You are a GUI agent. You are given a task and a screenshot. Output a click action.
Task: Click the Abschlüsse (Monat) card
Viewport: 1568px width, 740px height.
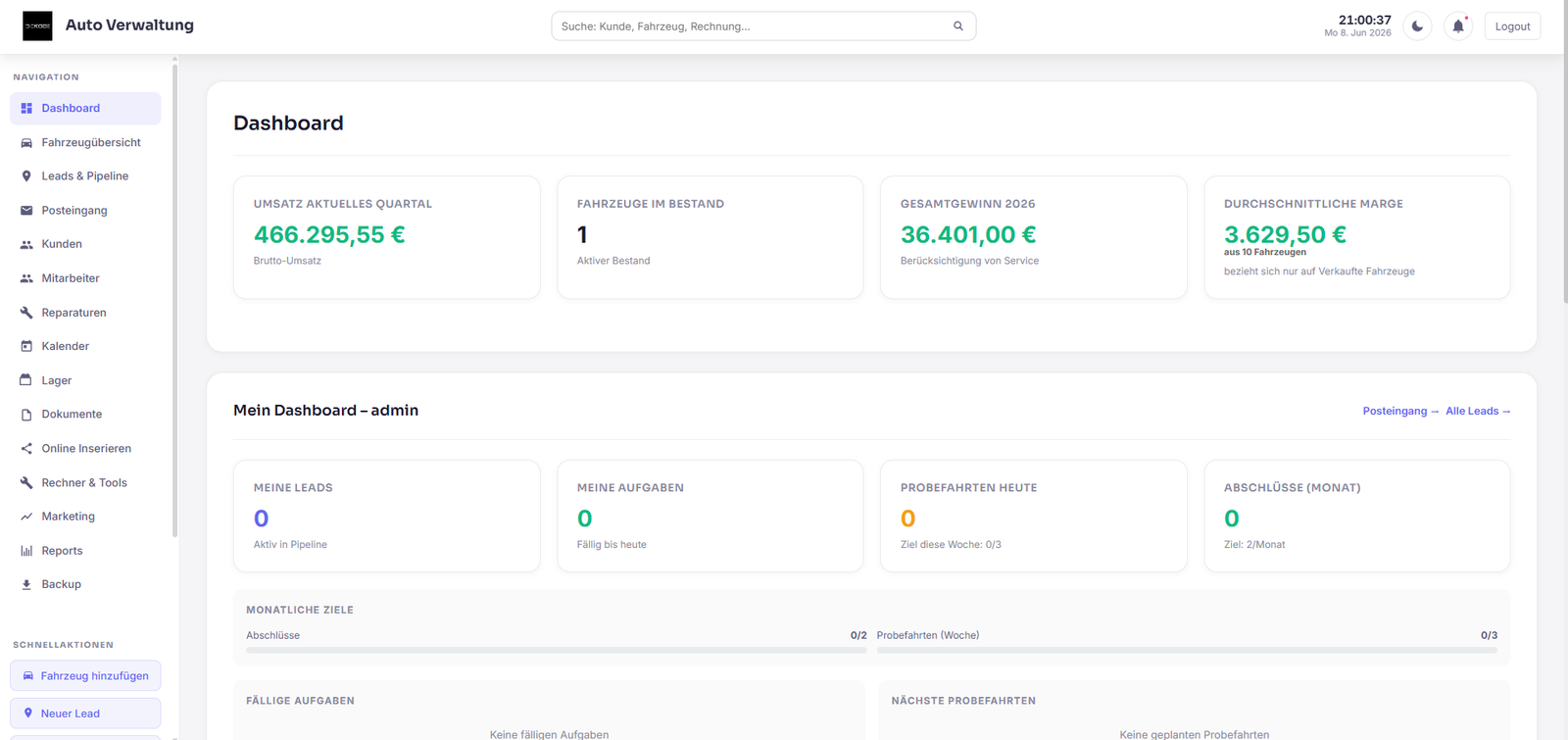point(1356,516)
